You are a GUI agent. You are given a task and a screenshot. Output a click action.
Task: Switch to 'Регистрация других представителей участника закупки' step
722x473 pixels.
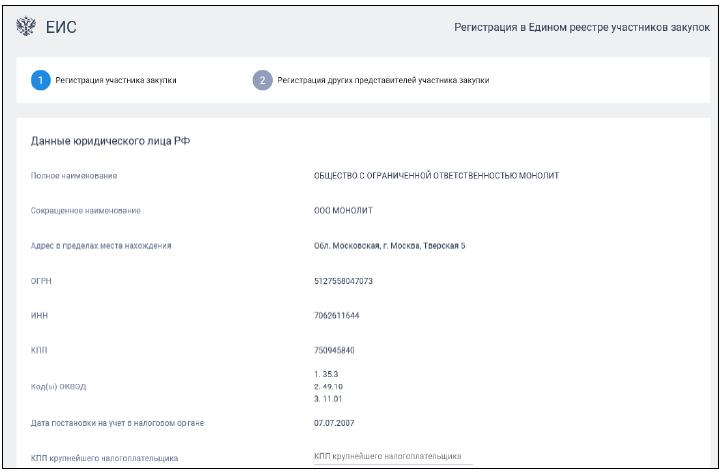(x=382, y=80)
